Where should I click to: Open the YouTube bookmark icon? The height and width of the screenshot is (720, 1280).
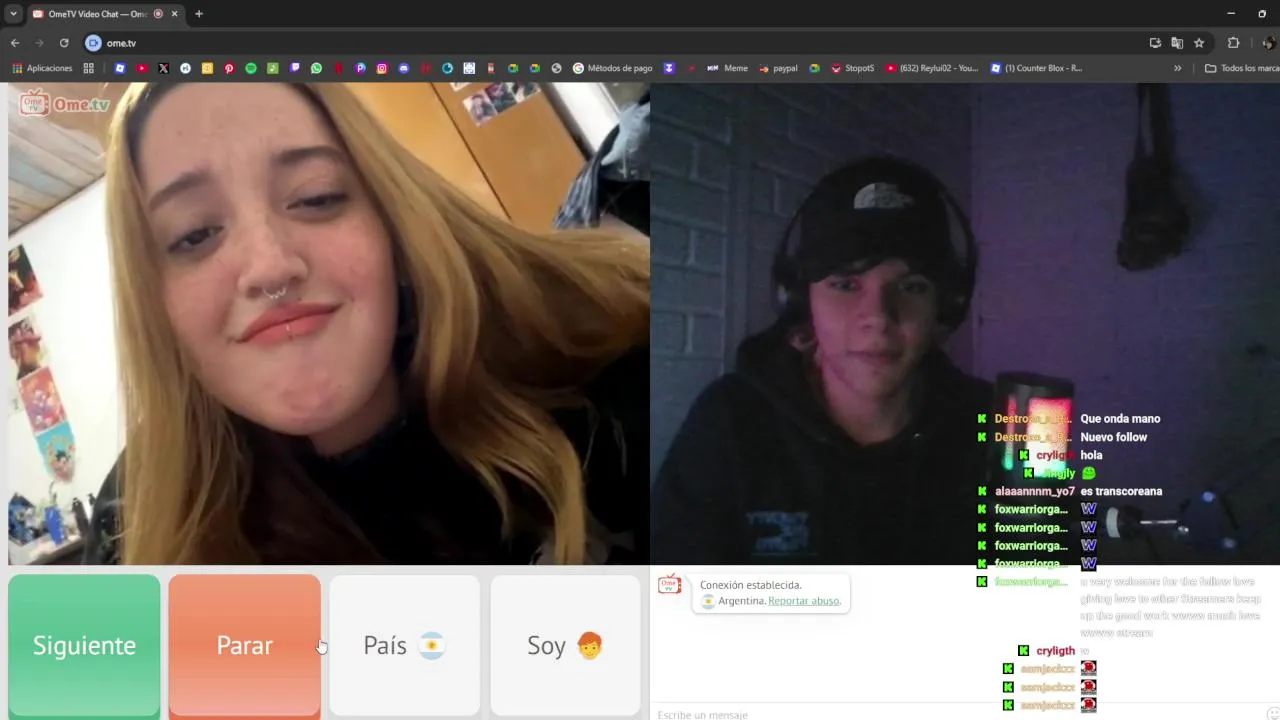pyautogui.click(x=142, y=68)
